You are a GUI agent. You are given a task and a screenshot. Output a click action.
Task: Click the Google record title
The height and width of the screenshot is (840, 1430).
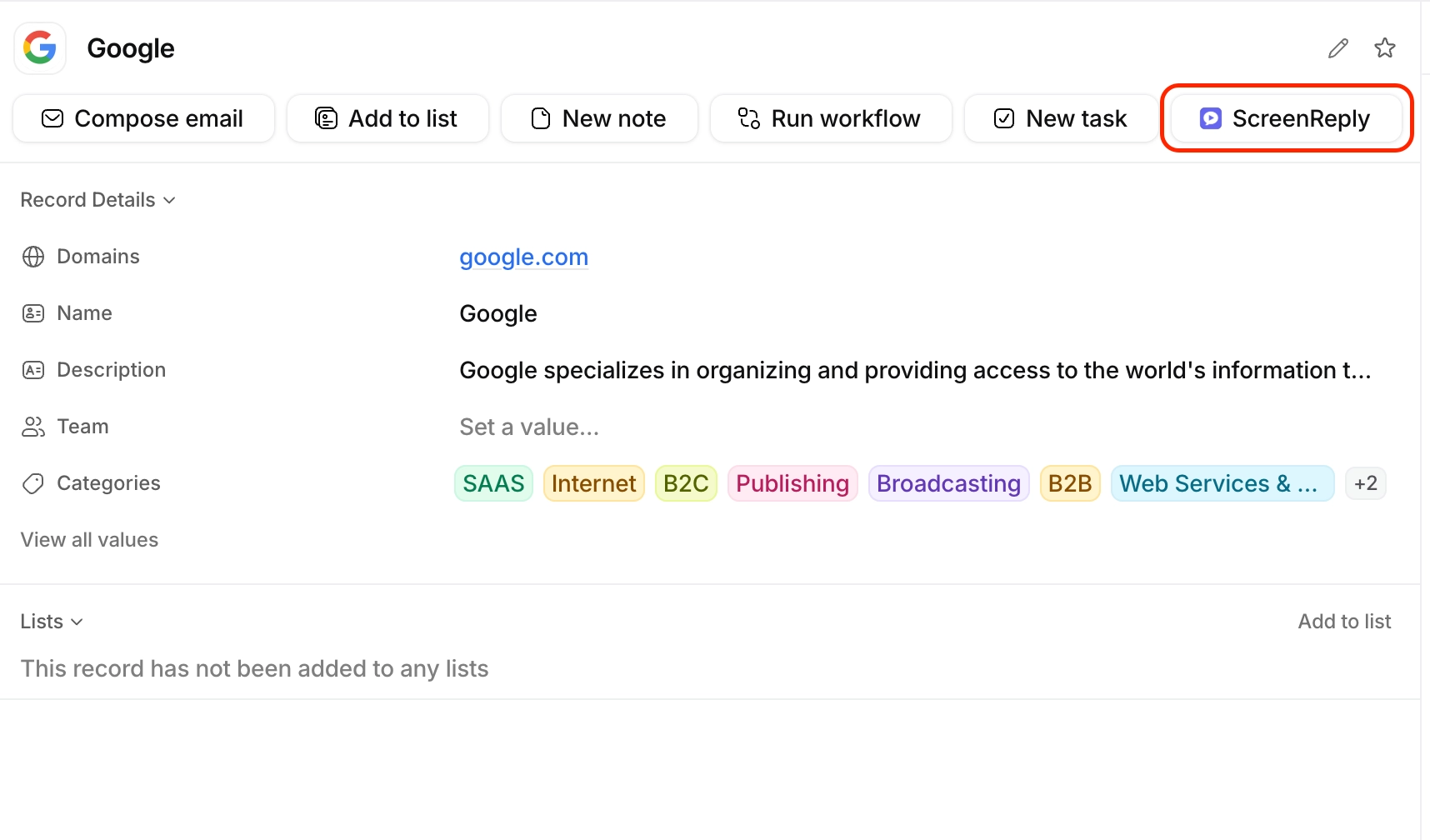pos(131,48)
